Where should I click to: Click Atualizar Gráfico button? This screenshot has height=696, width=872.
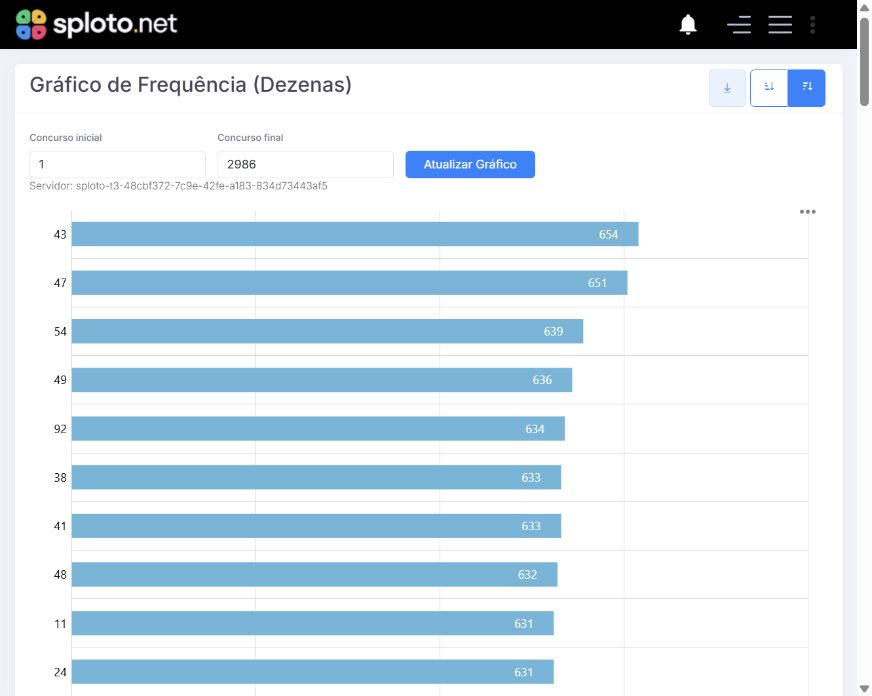(470, 165)
